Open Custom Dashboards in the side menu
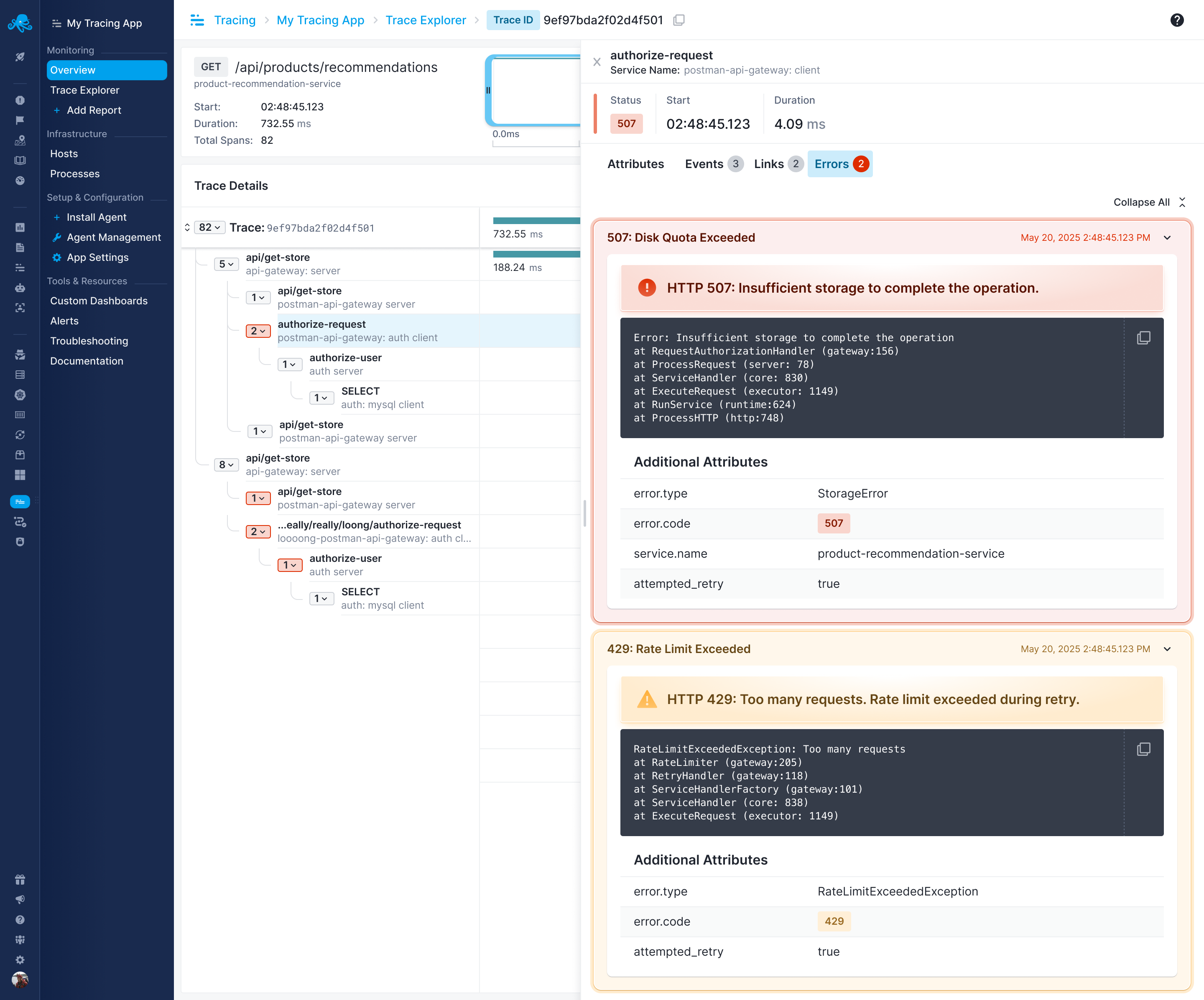Image resolution: width=1204 pixels, height=1000 pixels. click(99, 301)
